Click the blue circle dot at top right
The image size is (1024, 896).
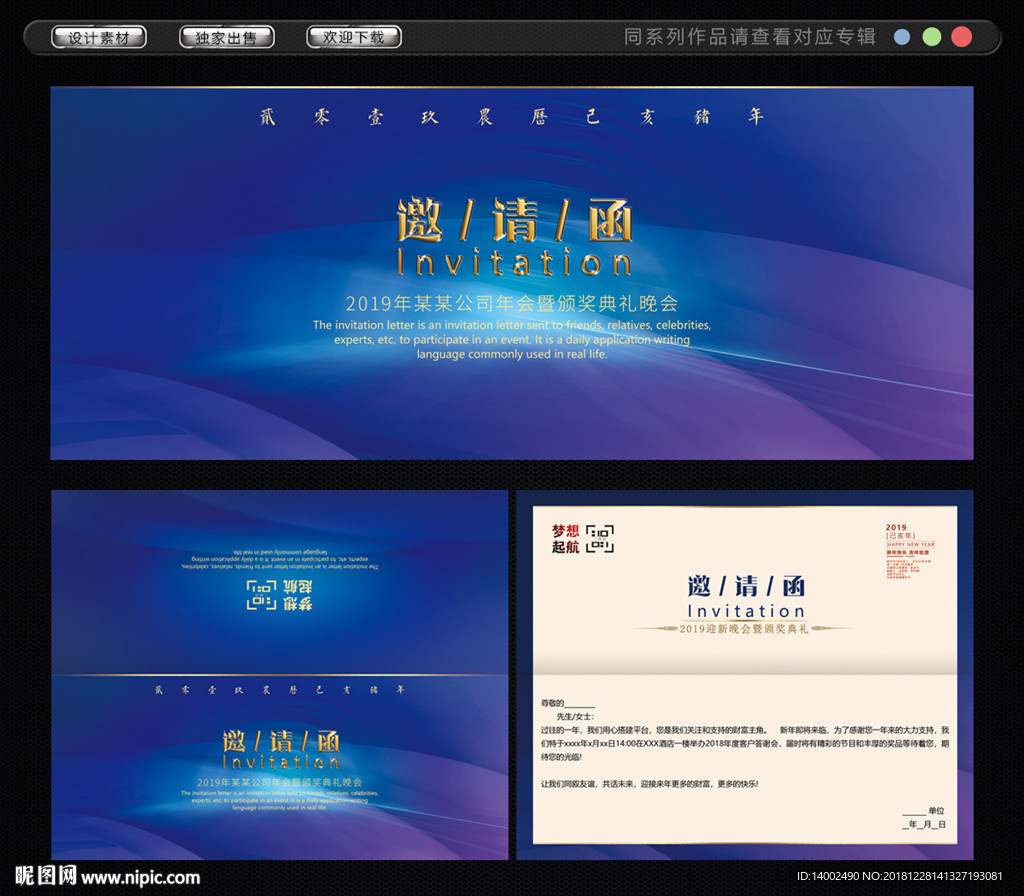[902, 37]
